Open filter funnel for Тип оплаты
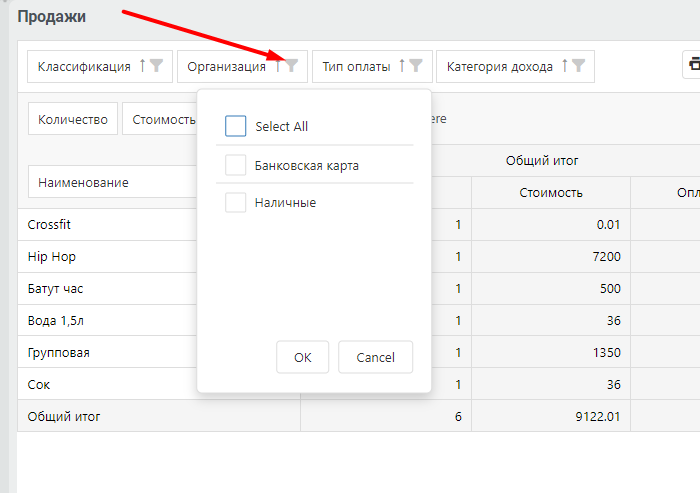This screenshot has height=493, width=700. (416, 66)
